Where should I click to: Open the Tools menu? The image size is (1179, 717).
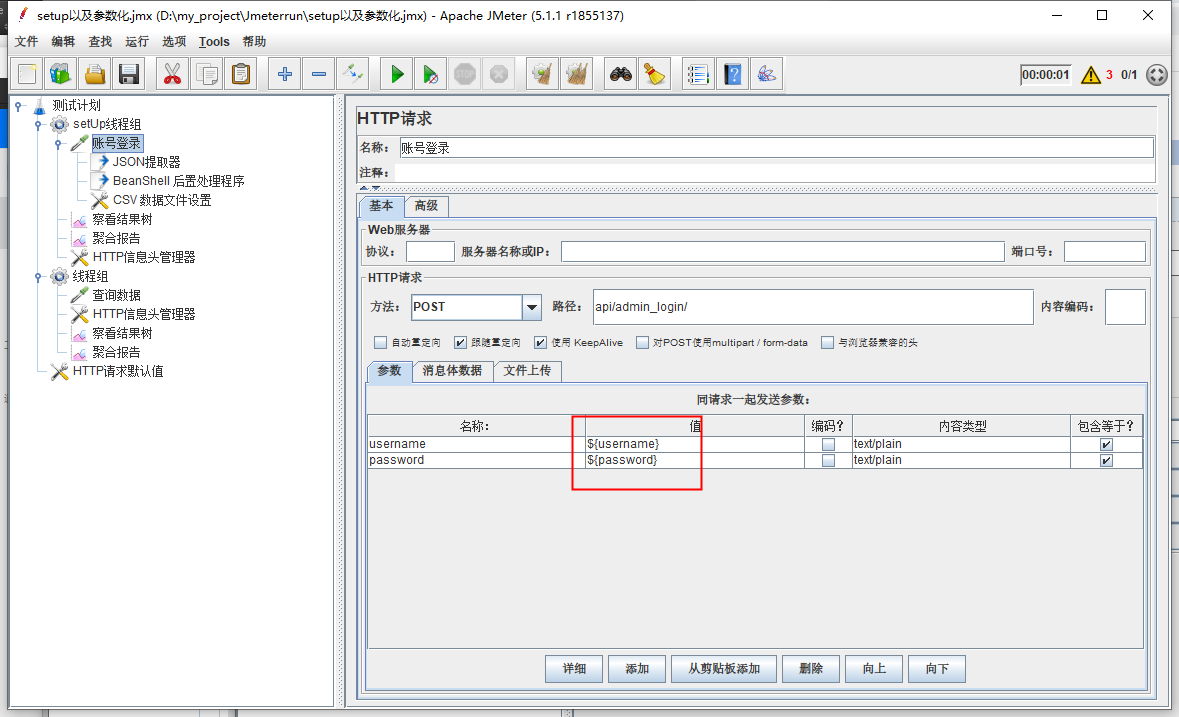(214, 41)
